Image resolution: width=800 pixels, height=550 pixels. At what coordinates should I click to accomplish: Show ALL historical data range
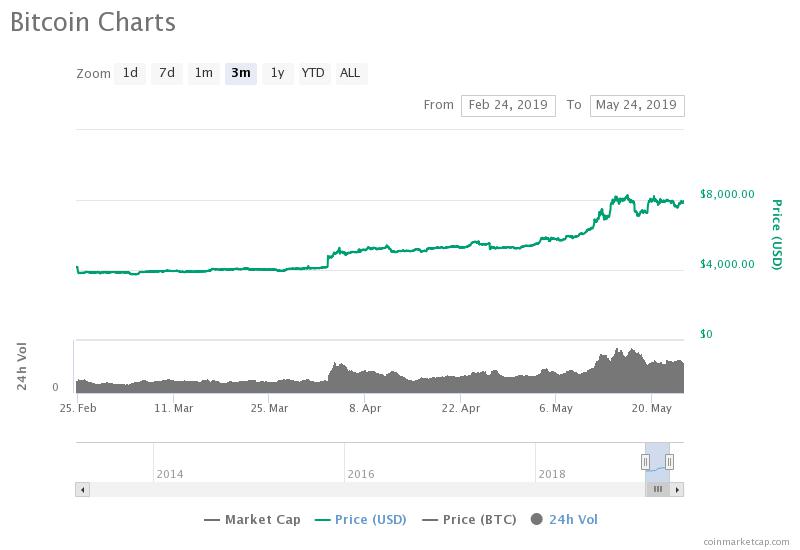(350, 73)
